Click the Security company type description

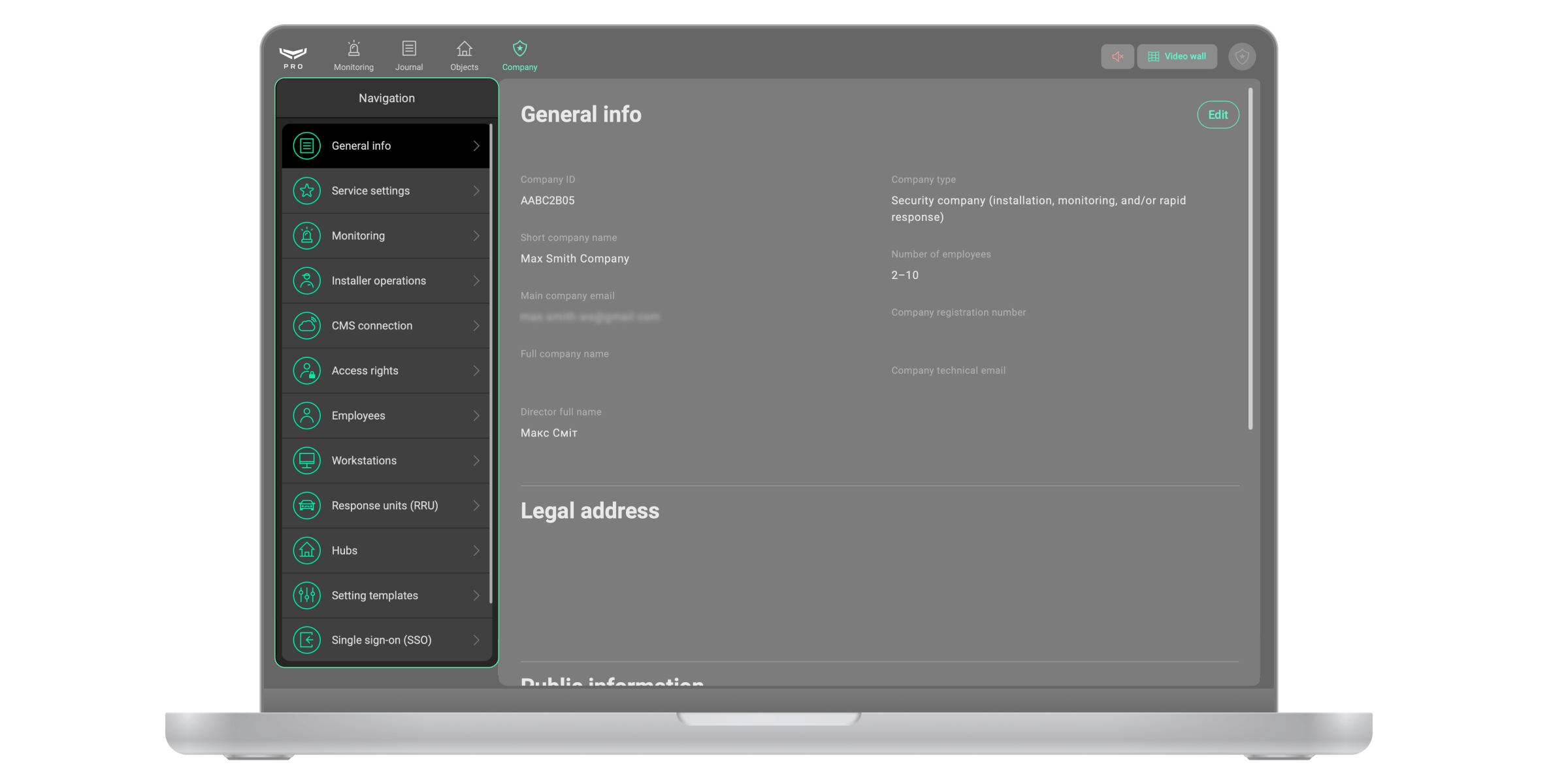[x=1039, y=209]
